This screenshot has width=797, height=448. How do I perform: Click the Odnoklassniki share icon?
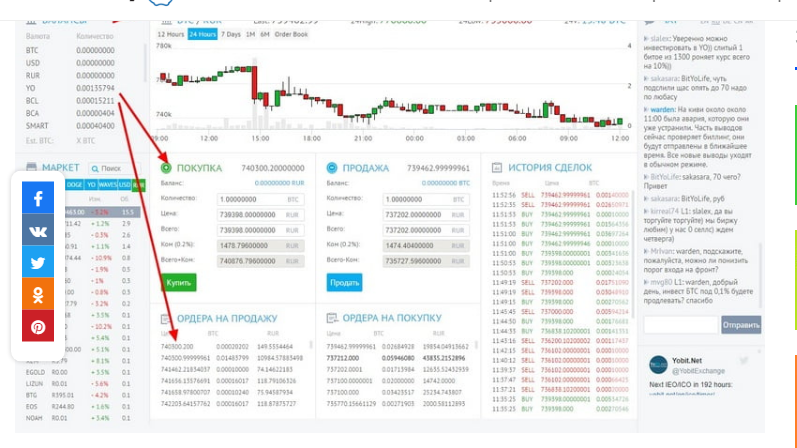tap(38, 295)
